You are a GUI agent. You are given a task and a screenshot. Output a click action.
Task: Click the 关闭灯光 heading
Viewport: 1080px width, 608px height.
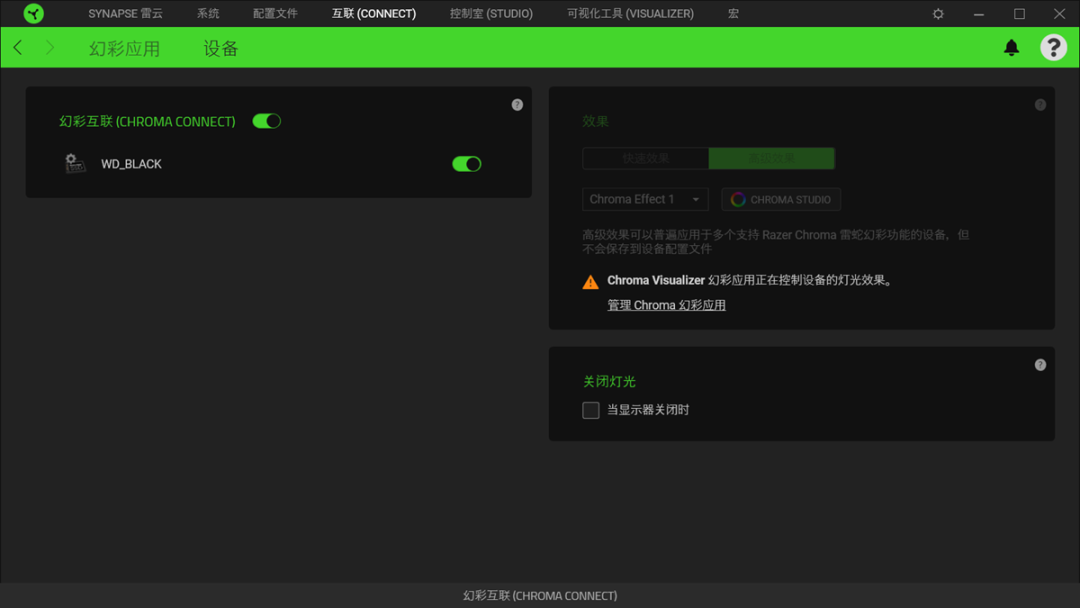tap(609, 381)
